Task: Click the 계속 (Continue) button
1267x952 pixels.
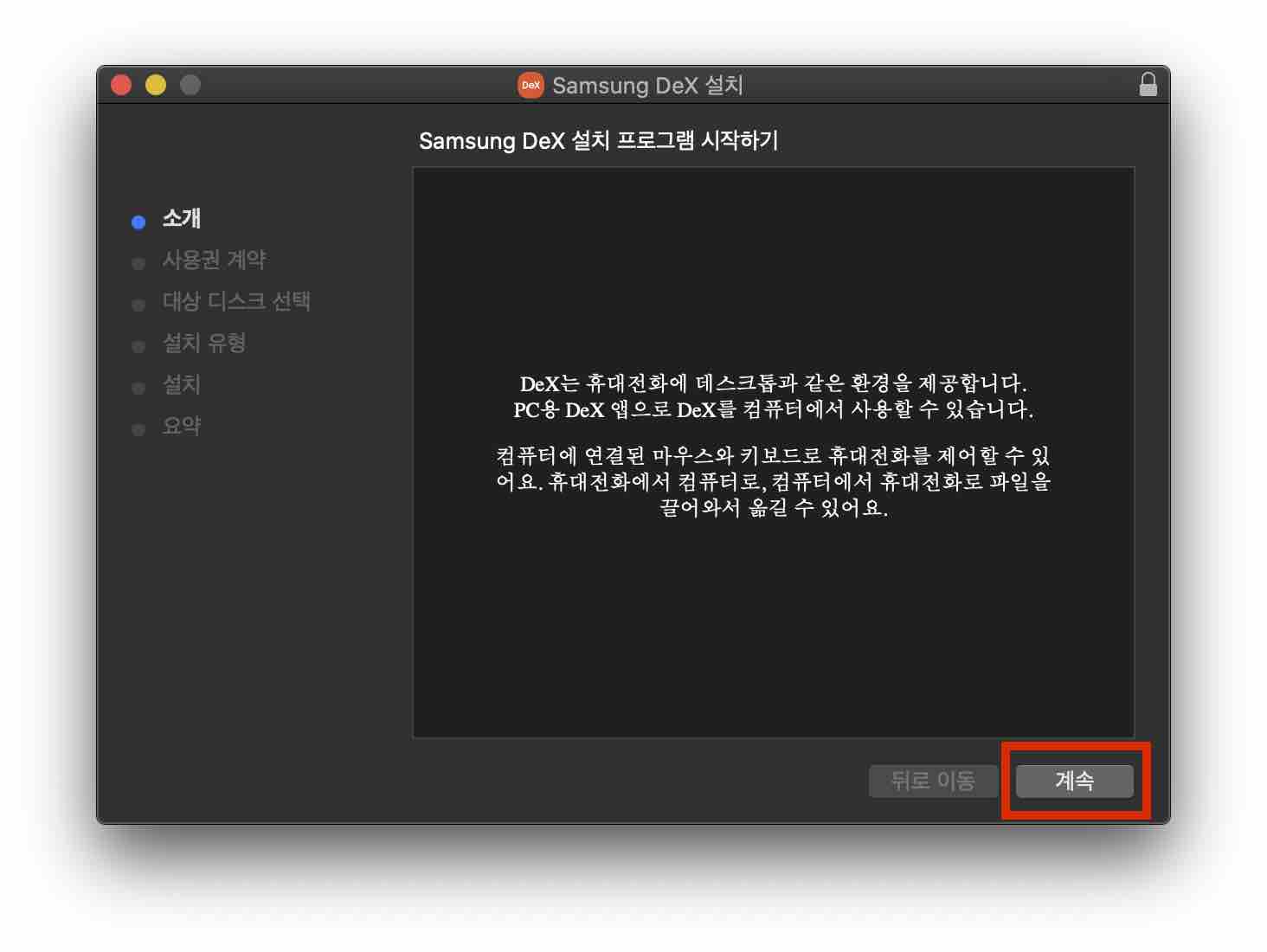Action: pyautogui.click(x=1074, y=781)
